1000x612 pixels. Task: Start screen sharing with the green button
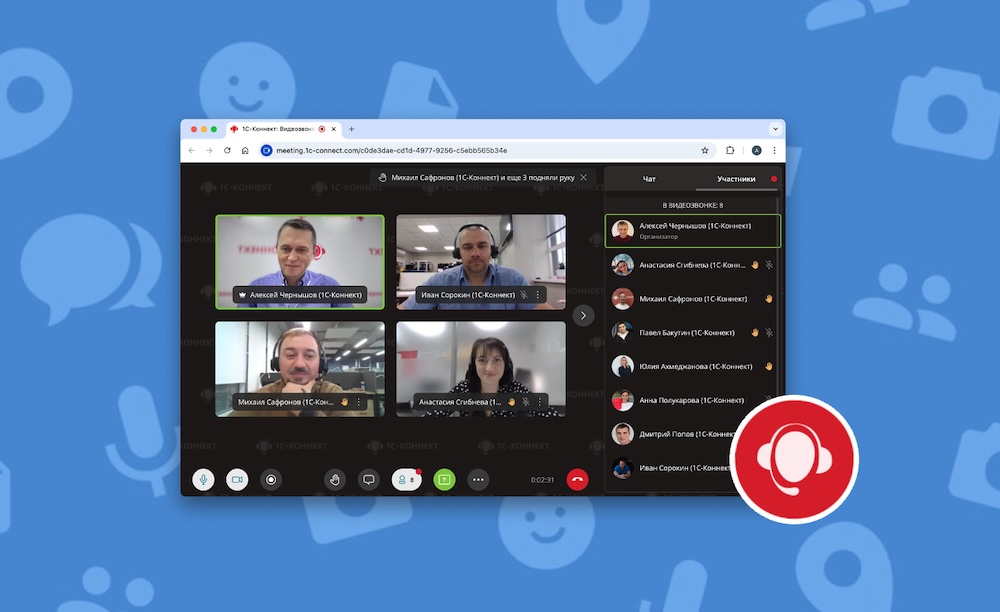444,480
